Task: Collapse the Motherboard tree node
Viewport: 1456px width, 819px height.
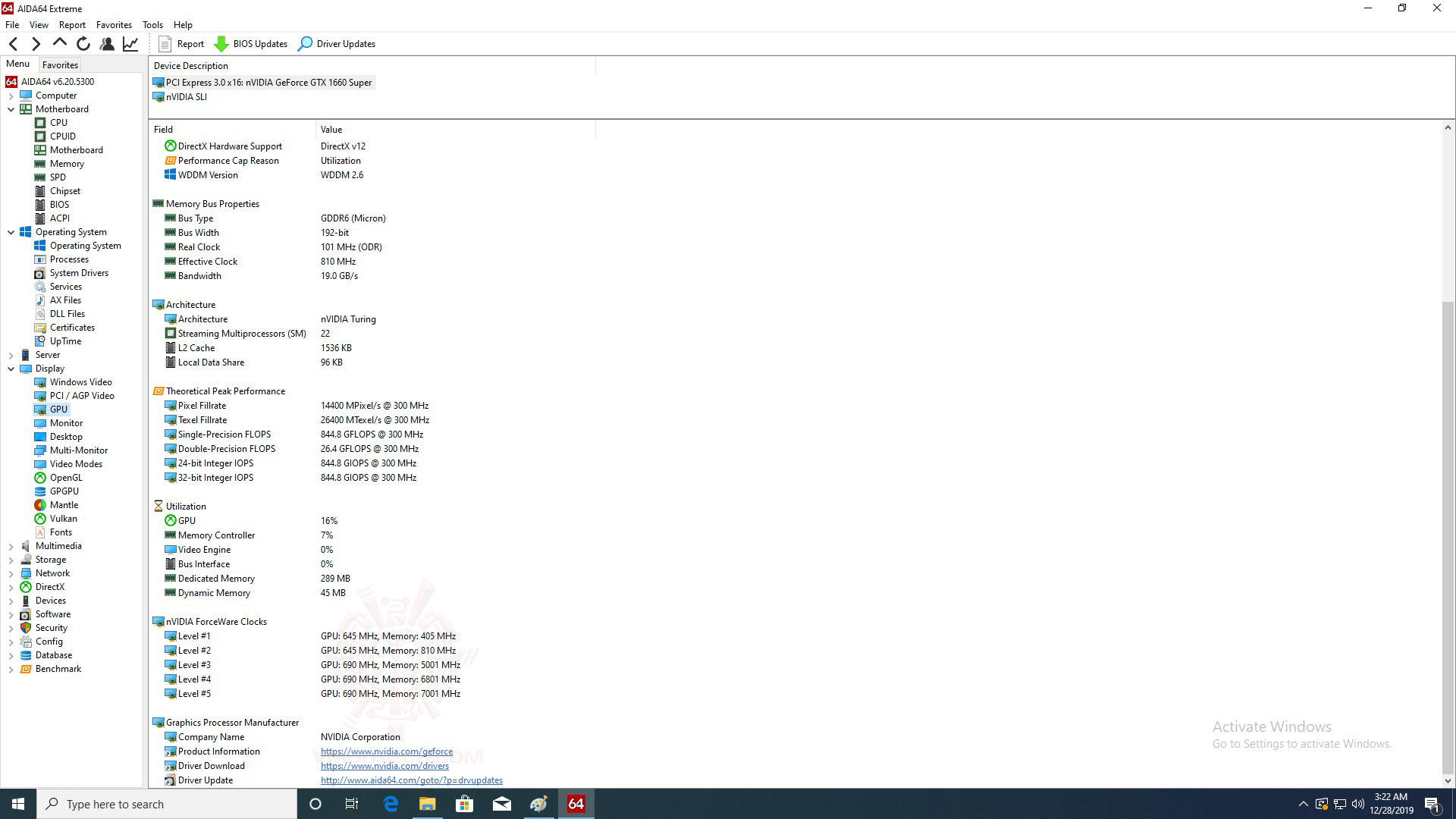Action: point(11,109)
